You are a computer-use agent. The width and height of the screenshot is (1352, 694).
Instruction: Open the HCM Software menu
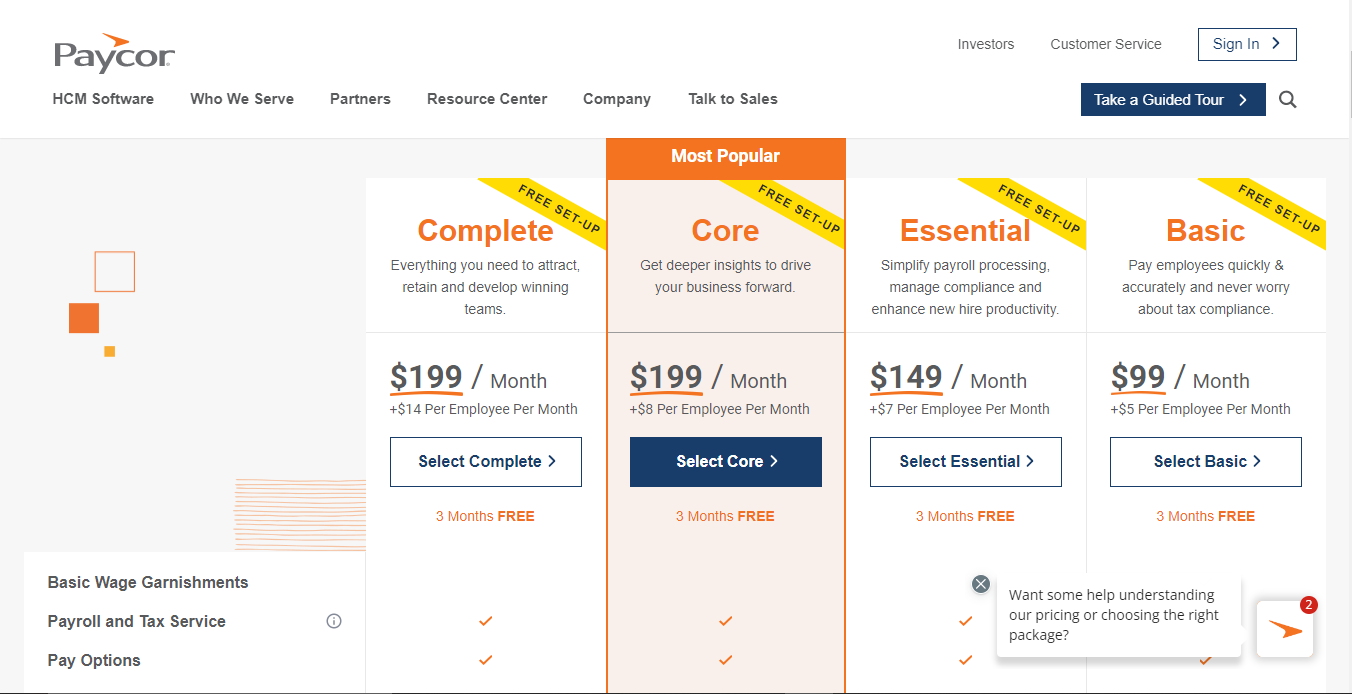click(x=103, y=99)
